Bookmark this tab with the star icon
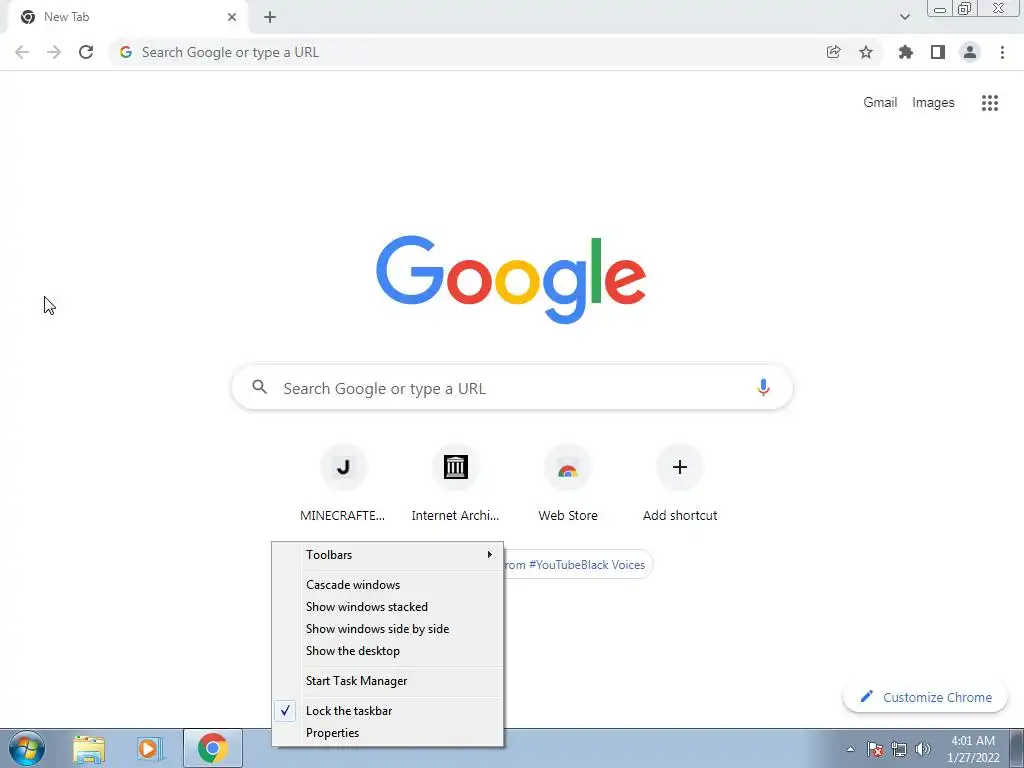Image resolution: width=1024 pixels, height=768 pixels. click(x=866, y=52)
